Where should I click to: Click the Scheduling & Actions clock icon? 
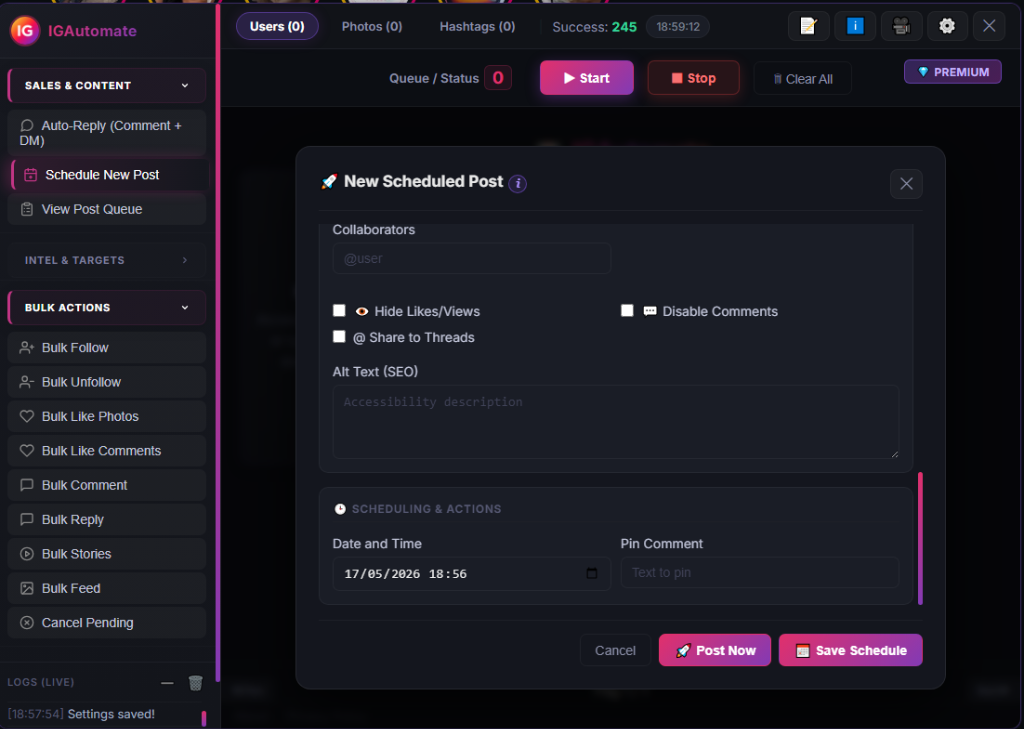pyautogui.click(x=340, y=509)
